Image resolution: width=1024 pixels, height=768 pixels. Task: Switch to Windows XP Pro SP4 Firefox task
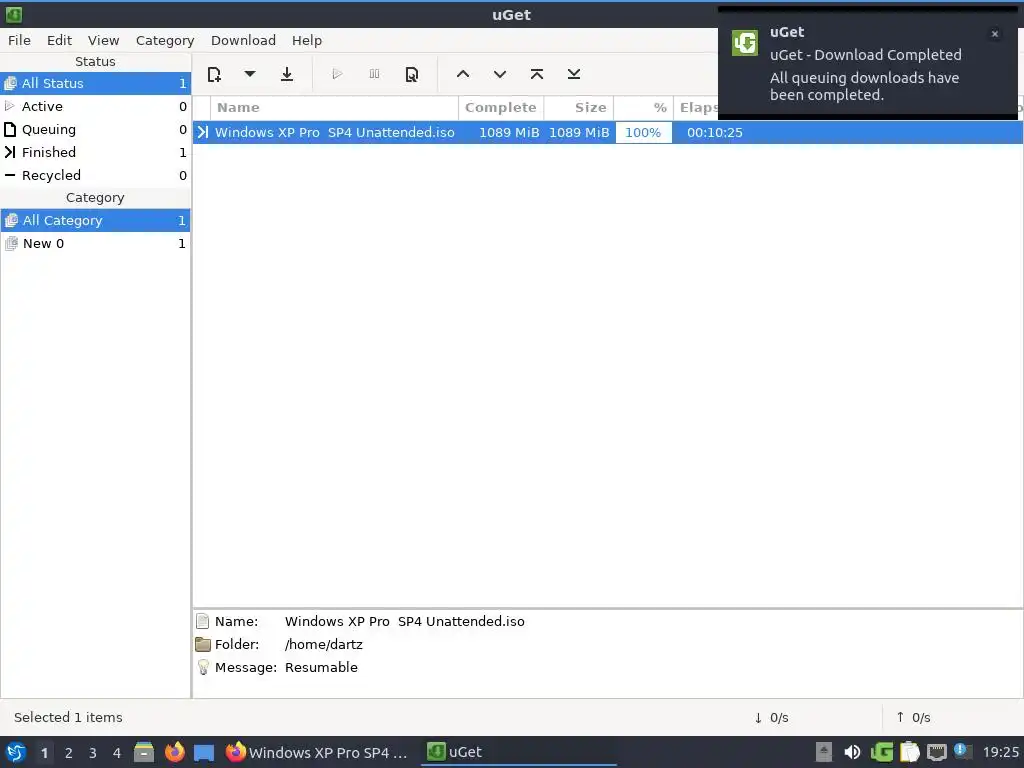[x=317, y=752]
